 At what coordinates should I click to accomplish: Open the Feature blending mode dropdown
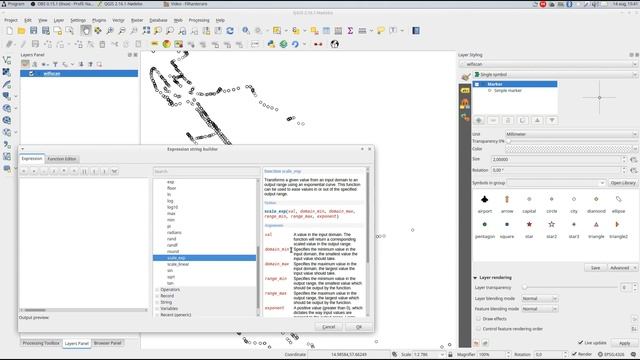pyautogui.click(x=539, y=309)
